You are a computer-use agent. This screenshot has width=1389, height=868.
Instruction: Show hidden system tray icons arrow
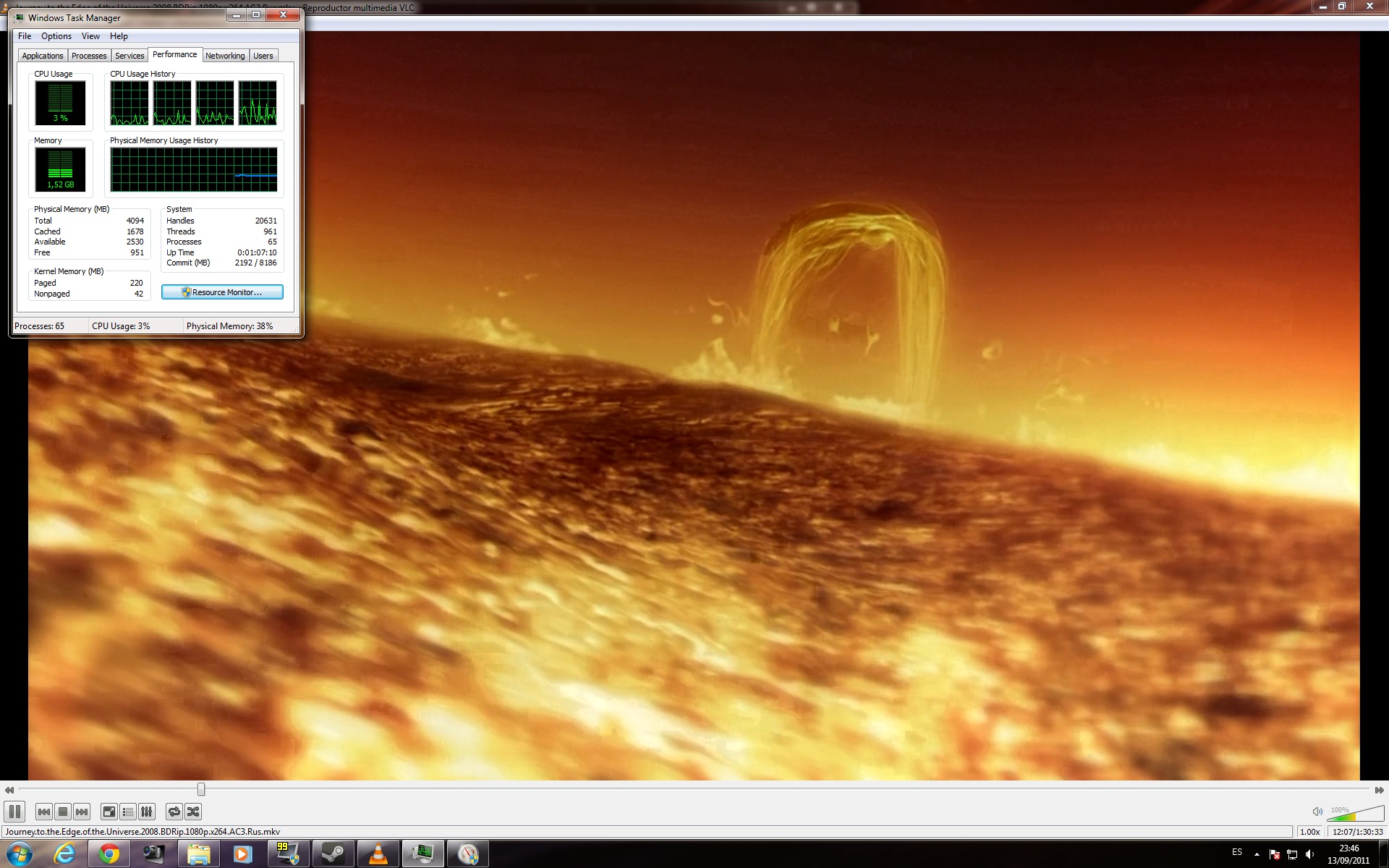(1257, 854)
